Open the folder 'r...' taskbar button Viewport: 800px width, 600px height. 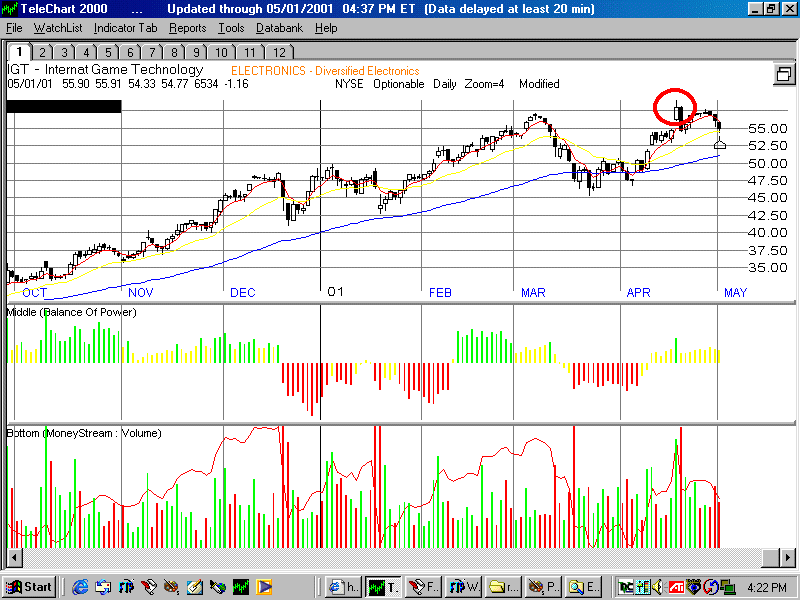[x=503, y=587]
